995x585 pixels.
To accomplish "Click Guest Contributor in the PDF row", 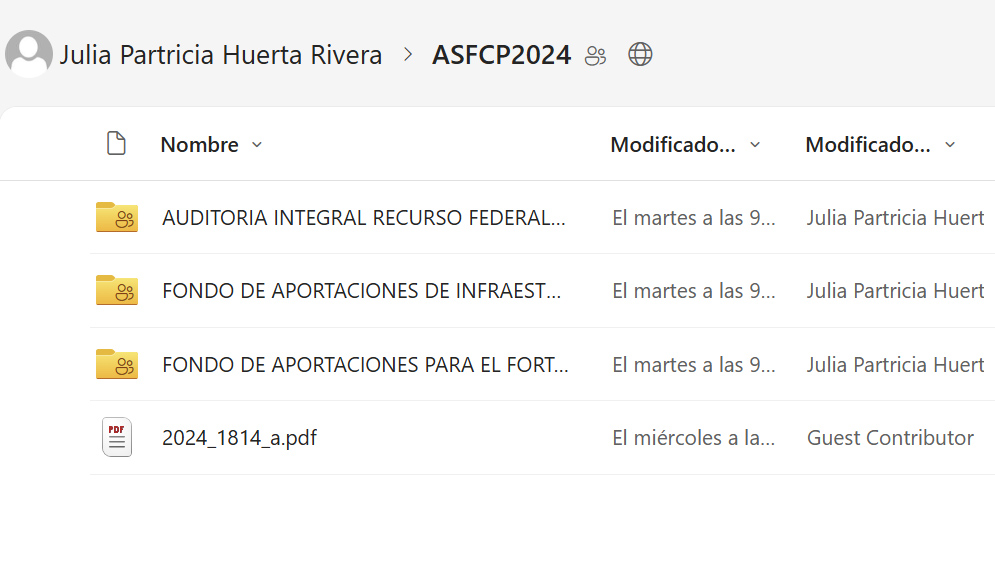I will coord(890,438).
